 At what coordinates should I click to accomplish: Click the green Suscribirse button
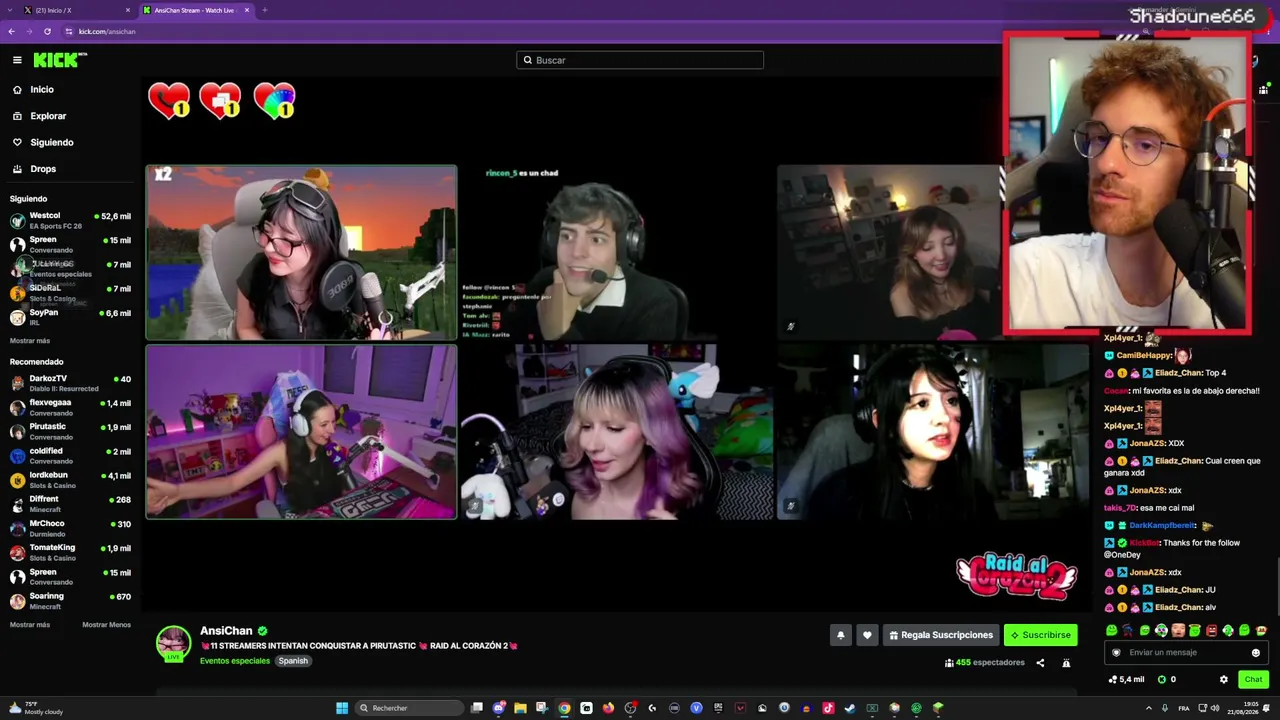click(1040, 635)
